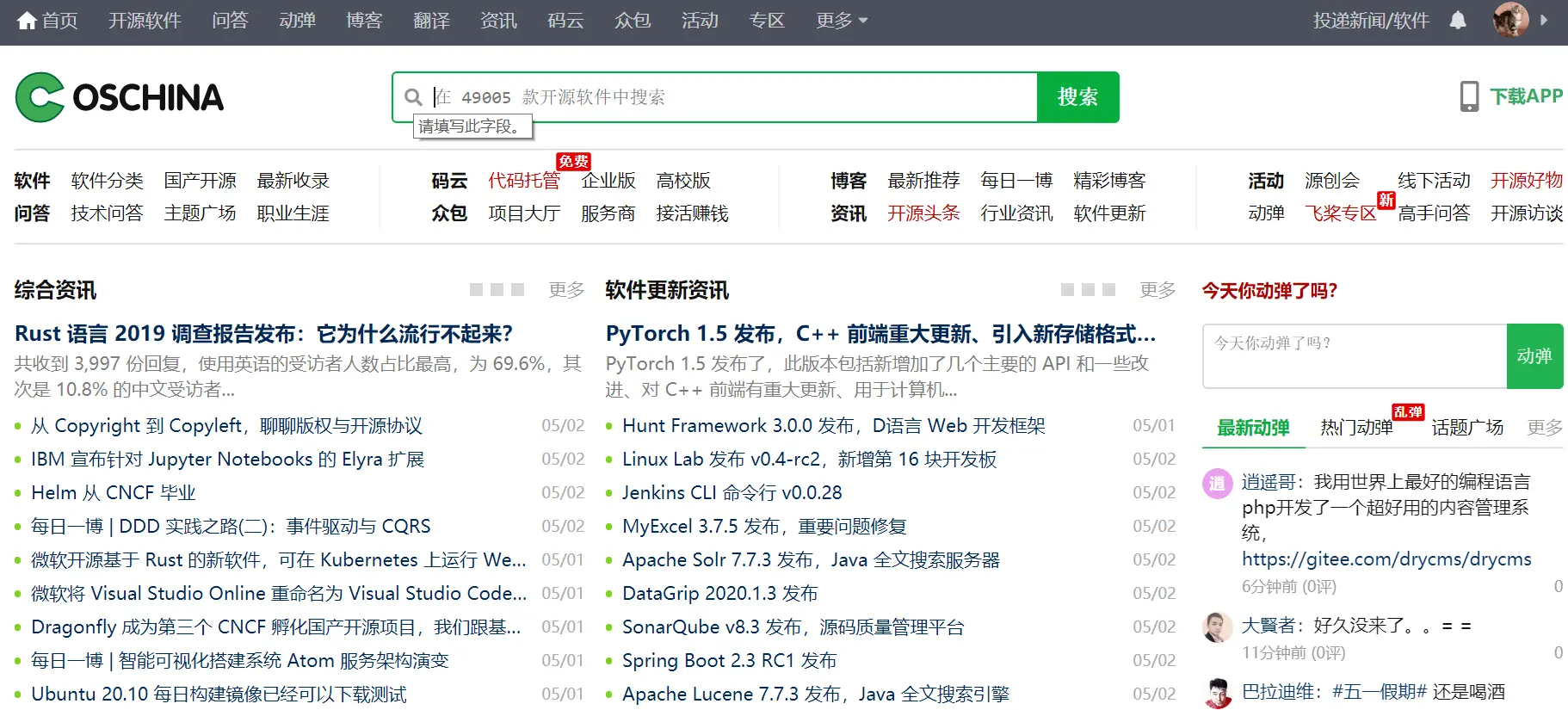This screenshot has width=1568, height=710.
Task: Click 更多 beside 软件更新资讯
Action: point(1157,290)
